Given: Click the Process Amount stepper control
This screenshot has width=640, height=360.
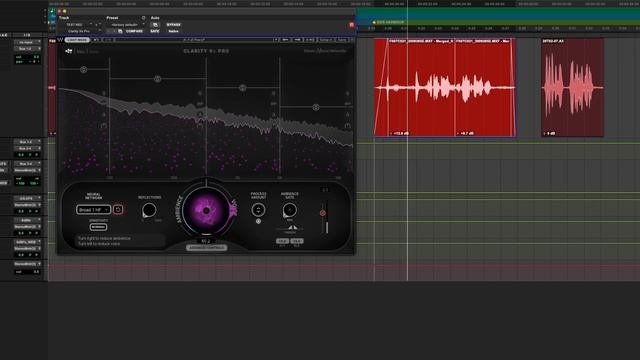Looking at the screenshot, I should [x=258, y=210].
